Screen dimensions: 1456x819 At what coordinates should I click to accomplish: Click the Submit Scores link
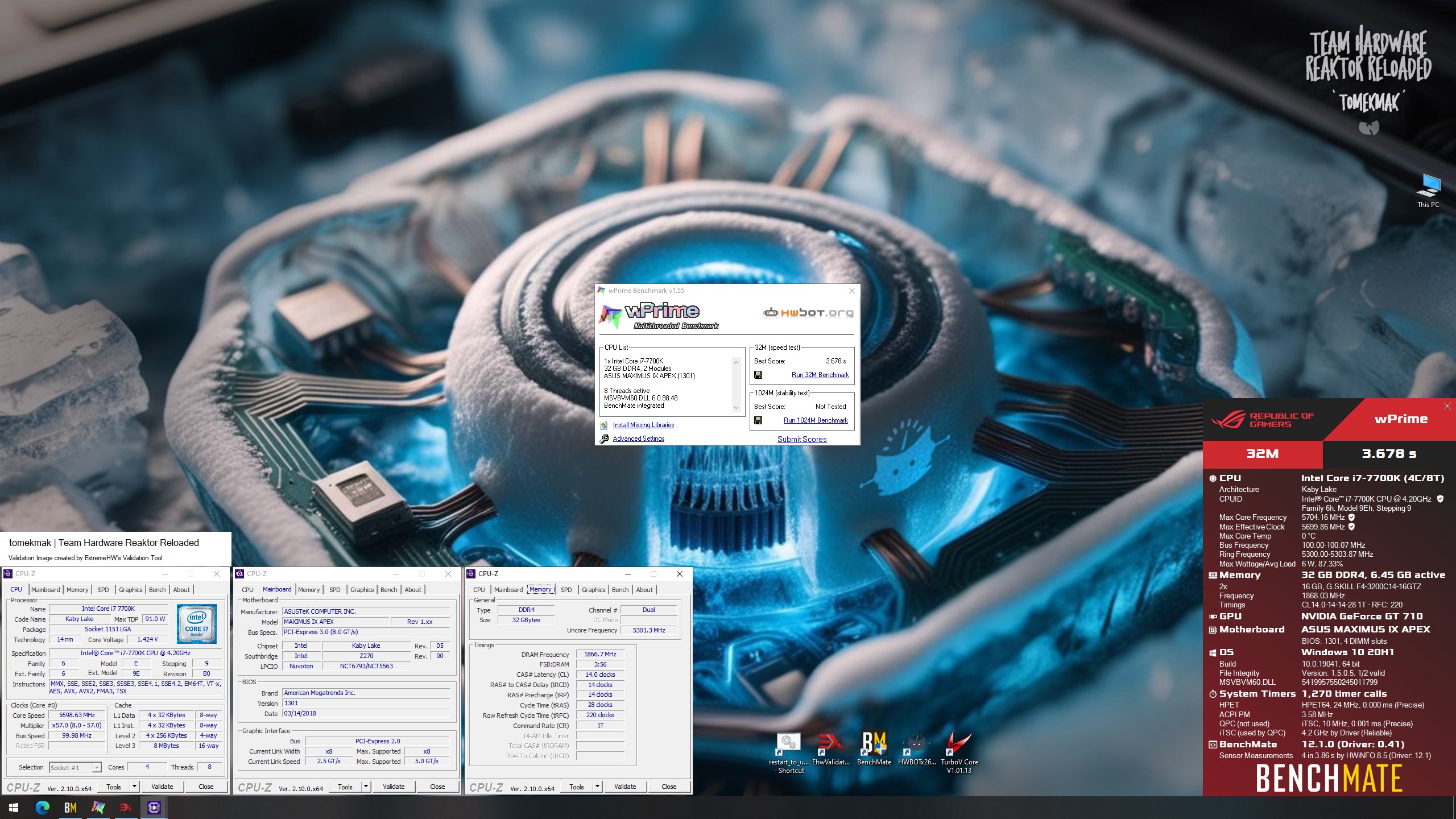[x=802, y=439]
